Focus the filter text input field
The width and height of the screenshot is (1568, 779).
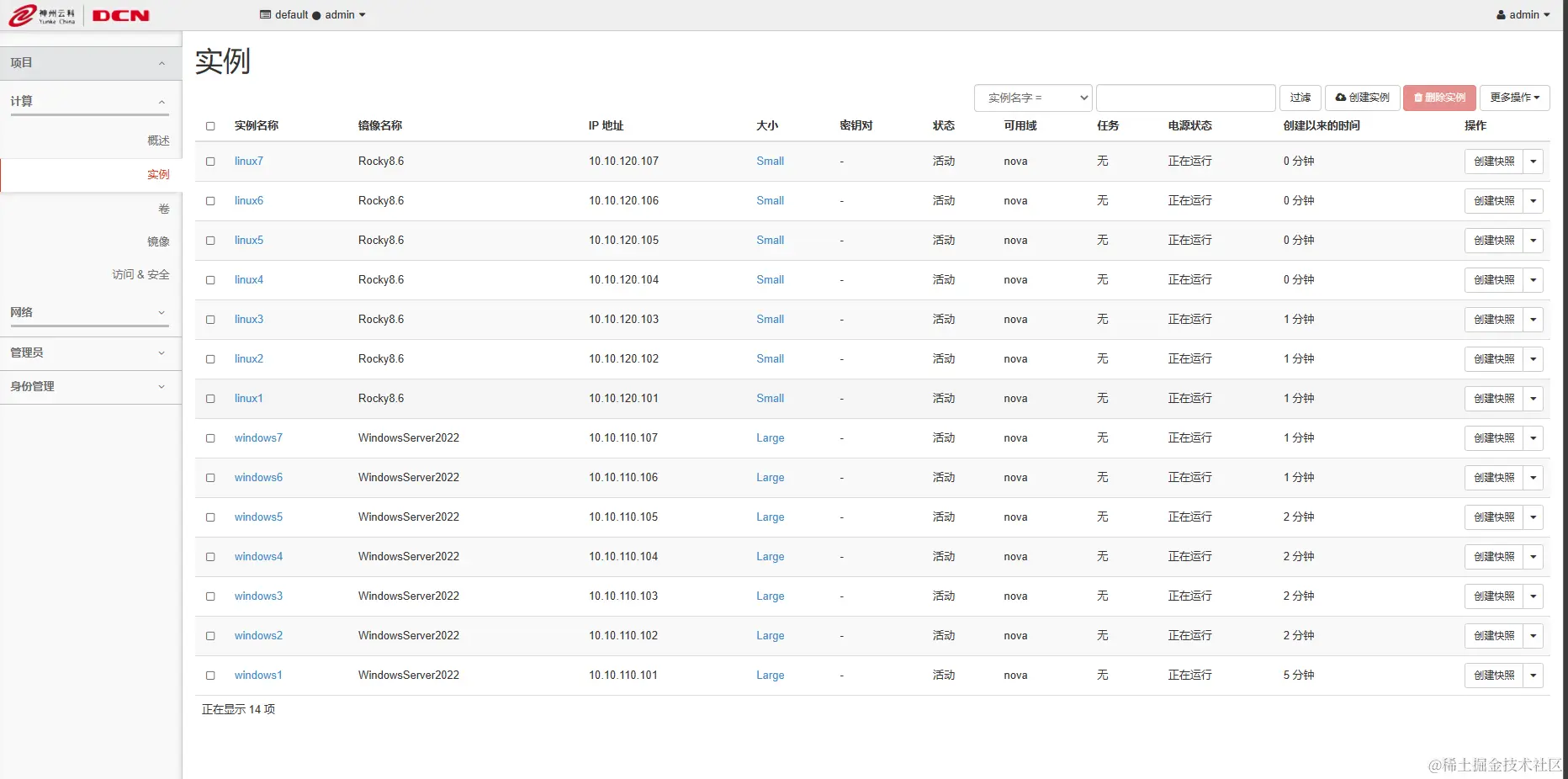point(1186,98)
